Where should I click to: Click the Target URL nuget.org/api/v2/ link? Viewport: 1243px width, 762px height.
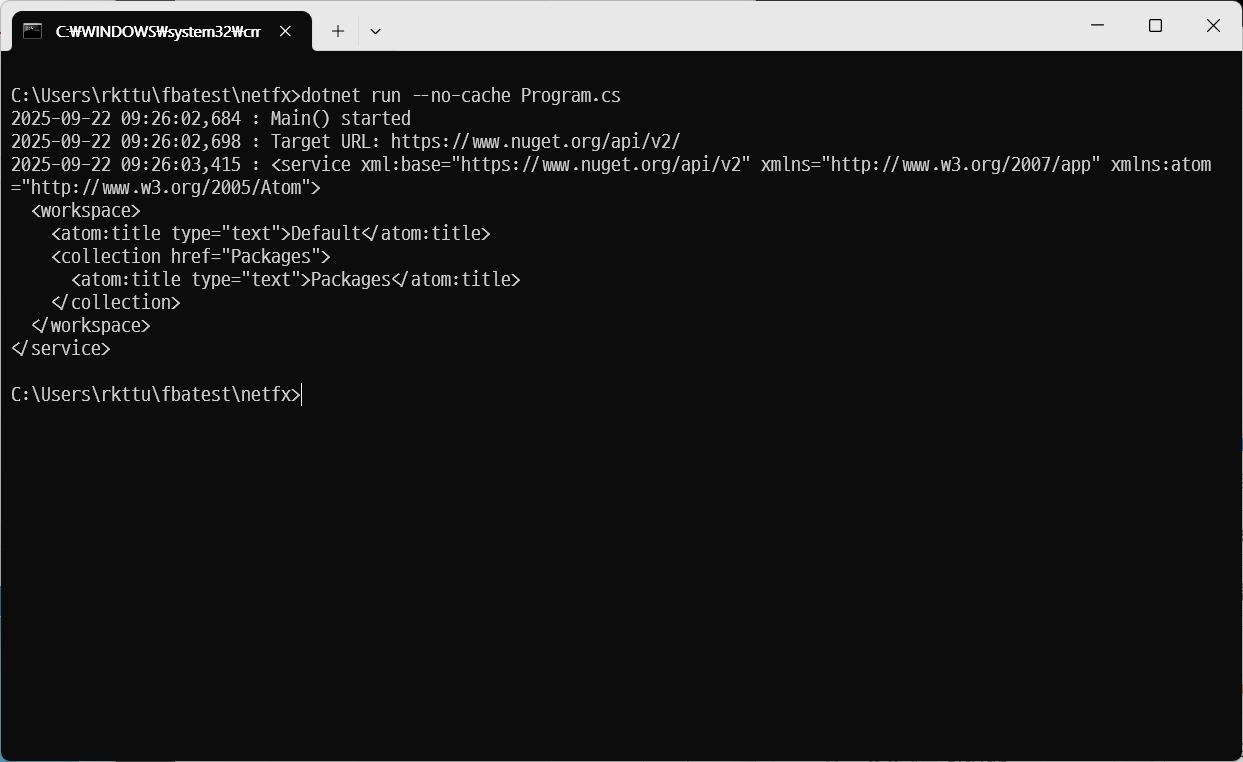[x=535, y=142]
